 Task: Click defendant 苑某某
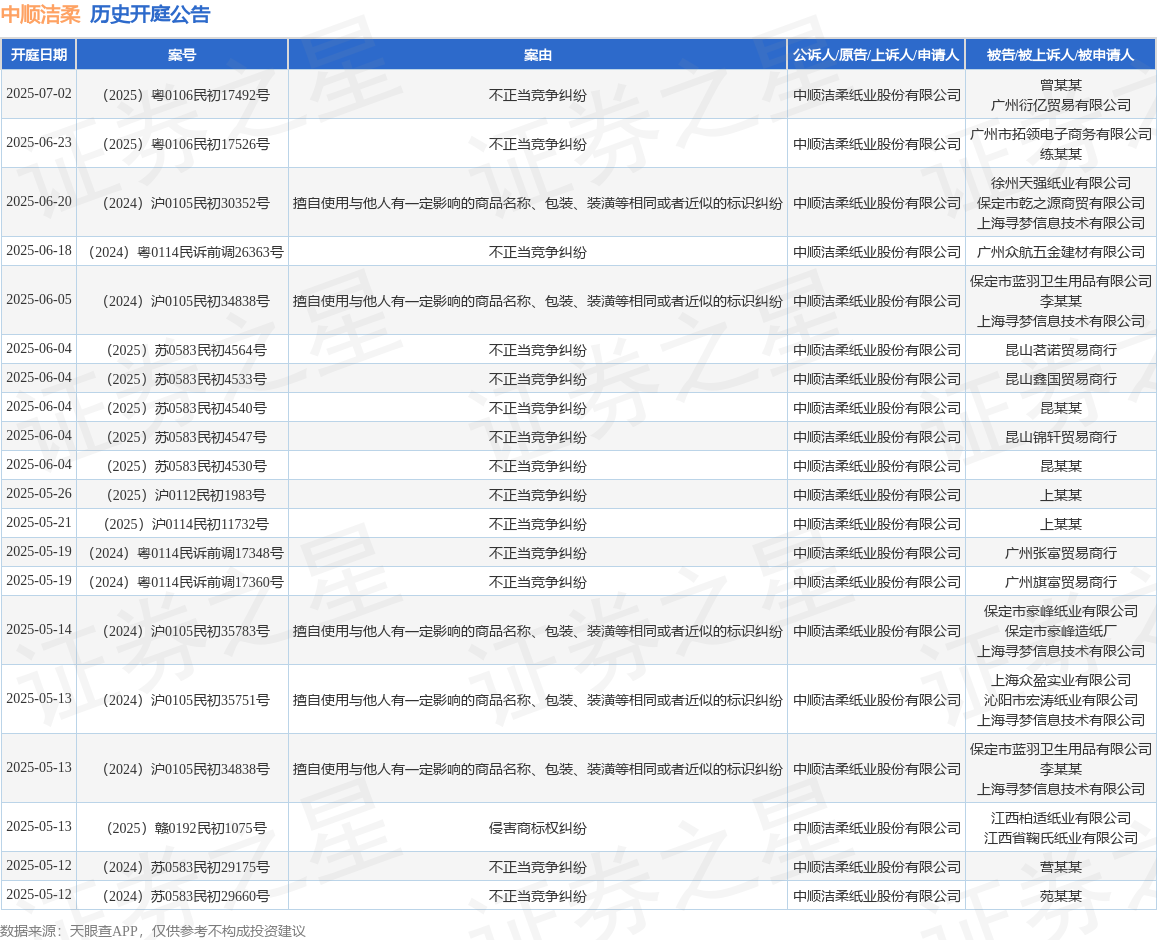(1060, 896)
